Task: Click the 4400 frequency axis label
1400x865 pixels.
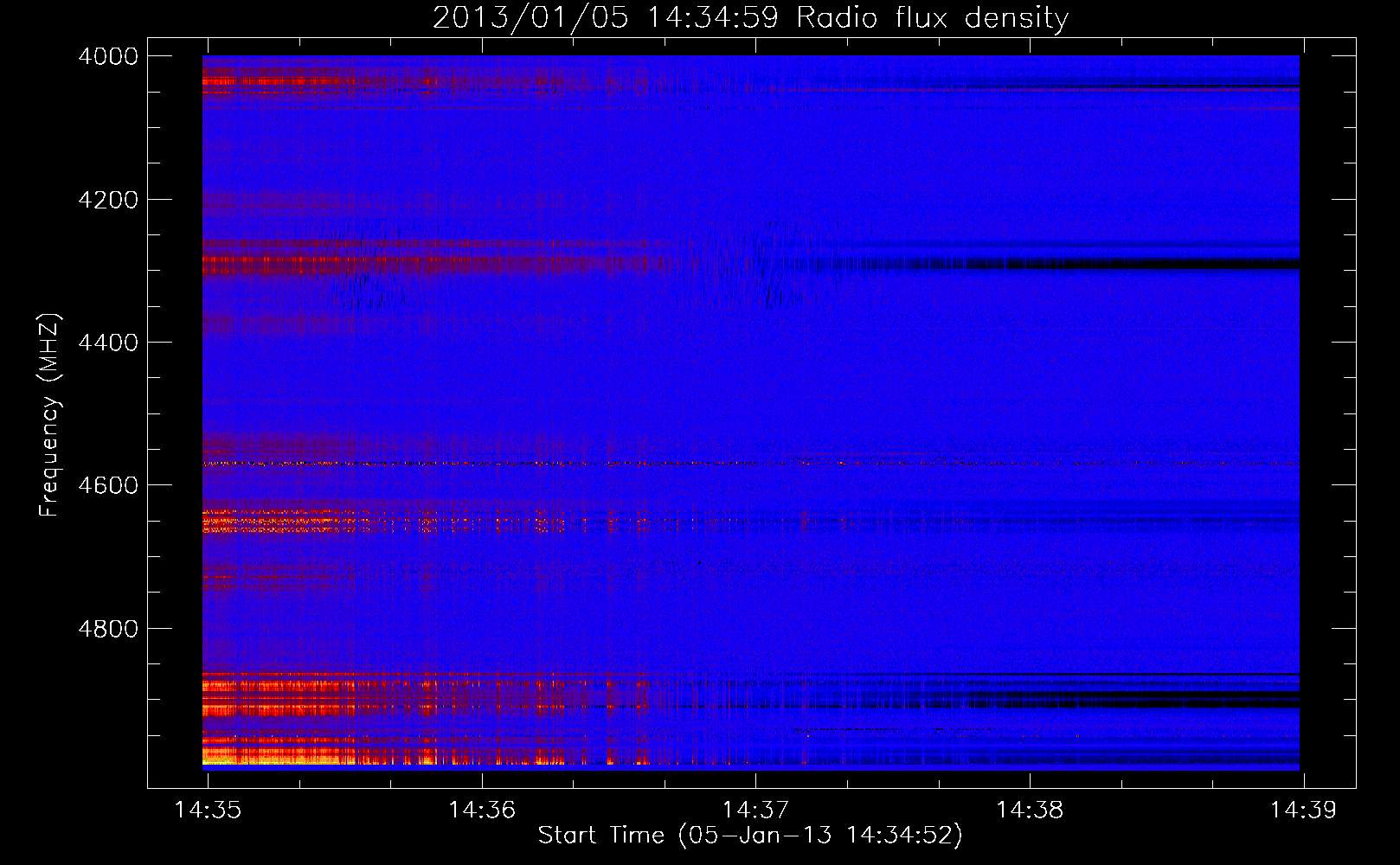Action: click(x=108, y=343)
